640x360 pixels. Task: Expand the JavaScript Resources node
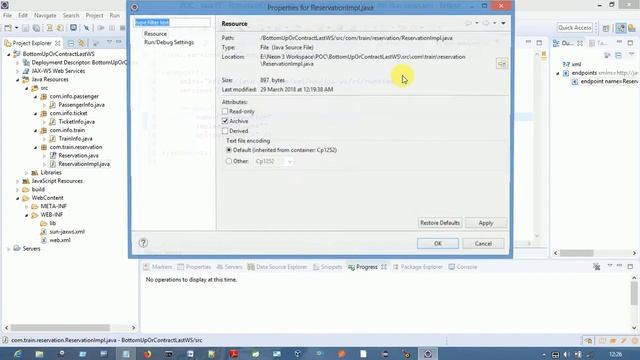(18, 181)
